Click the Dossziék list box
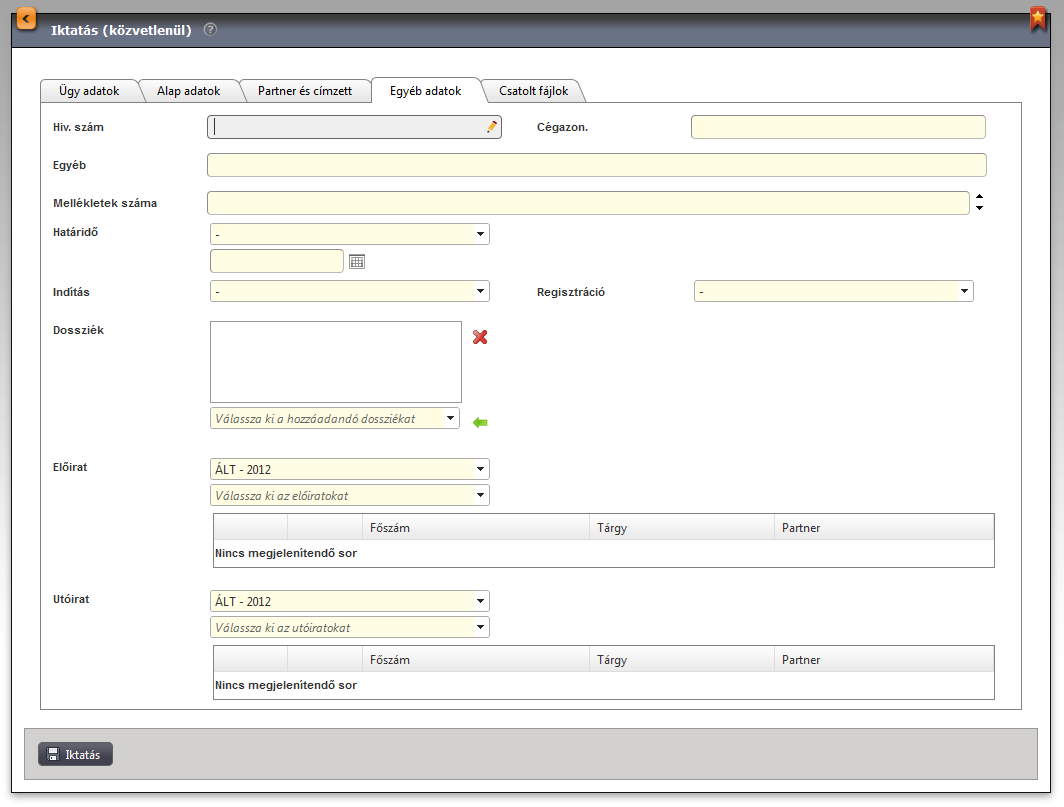Image resolution: width=1064 pixels, height=807 pixels. [336, 362]
